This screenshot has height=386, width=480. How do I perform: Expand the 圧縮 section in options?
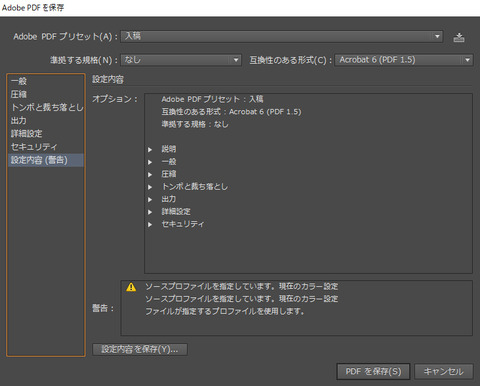[x=150, y=174]
